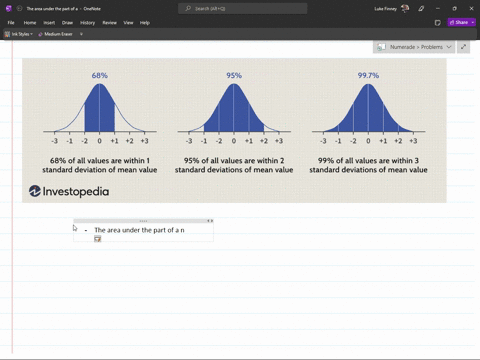Click the Search box
Viewport: 480px width, 360px height.
(243, 9)
